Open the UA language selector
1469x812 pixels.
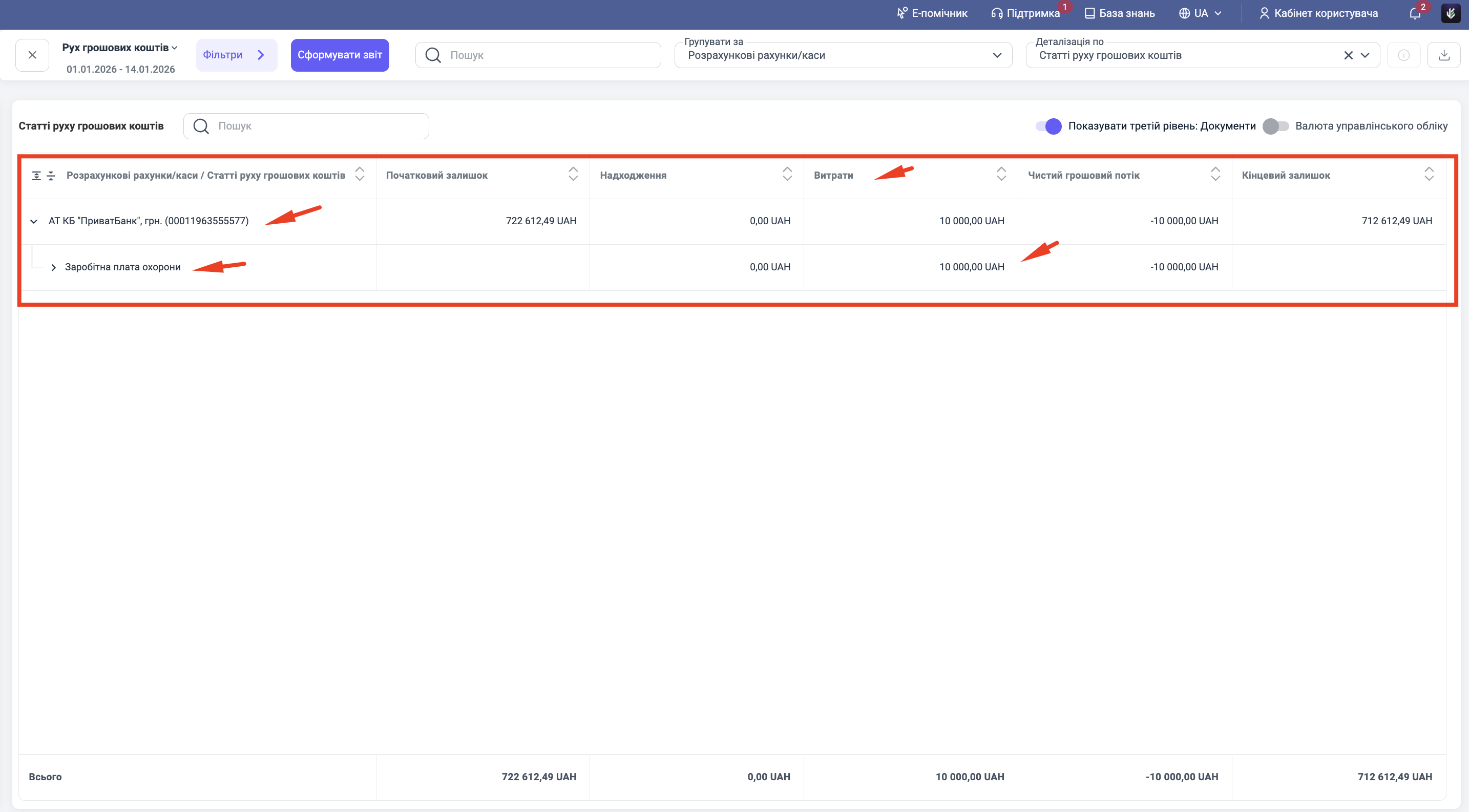[1201, 13]
